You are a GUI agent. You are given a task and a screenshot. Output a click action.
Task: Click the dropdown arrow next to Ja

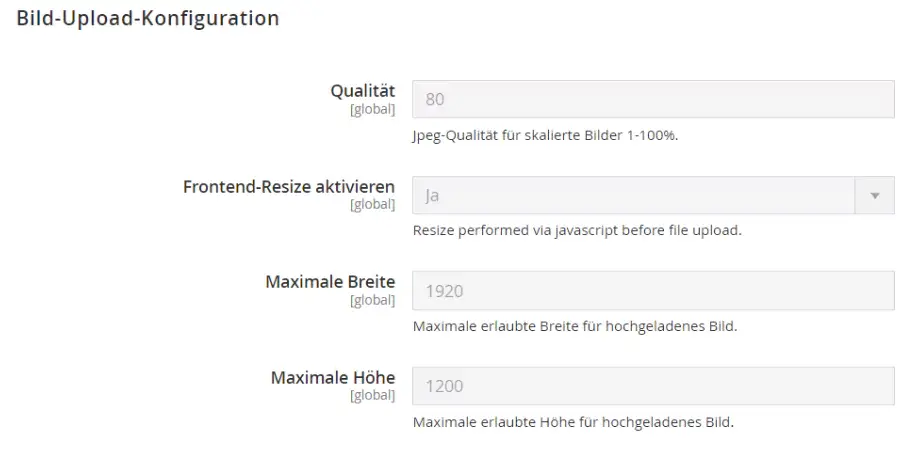coord(875,196)
